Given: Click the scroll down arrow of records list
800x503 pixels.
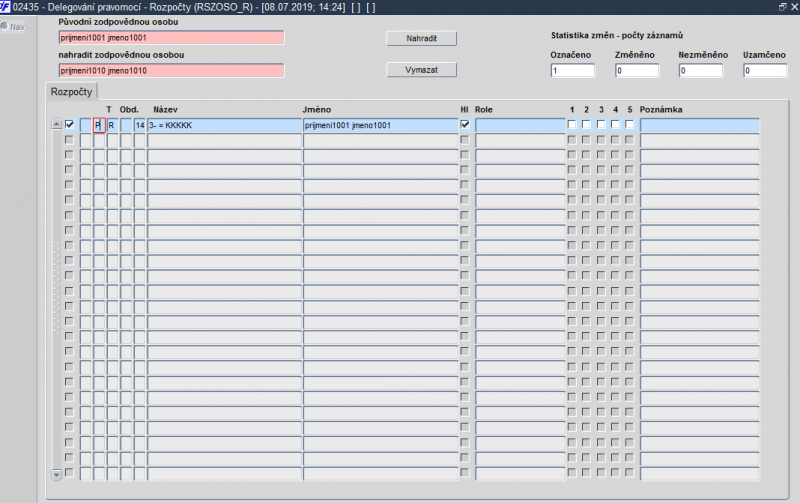Looking at the screenshot, I should click(57, 474).
